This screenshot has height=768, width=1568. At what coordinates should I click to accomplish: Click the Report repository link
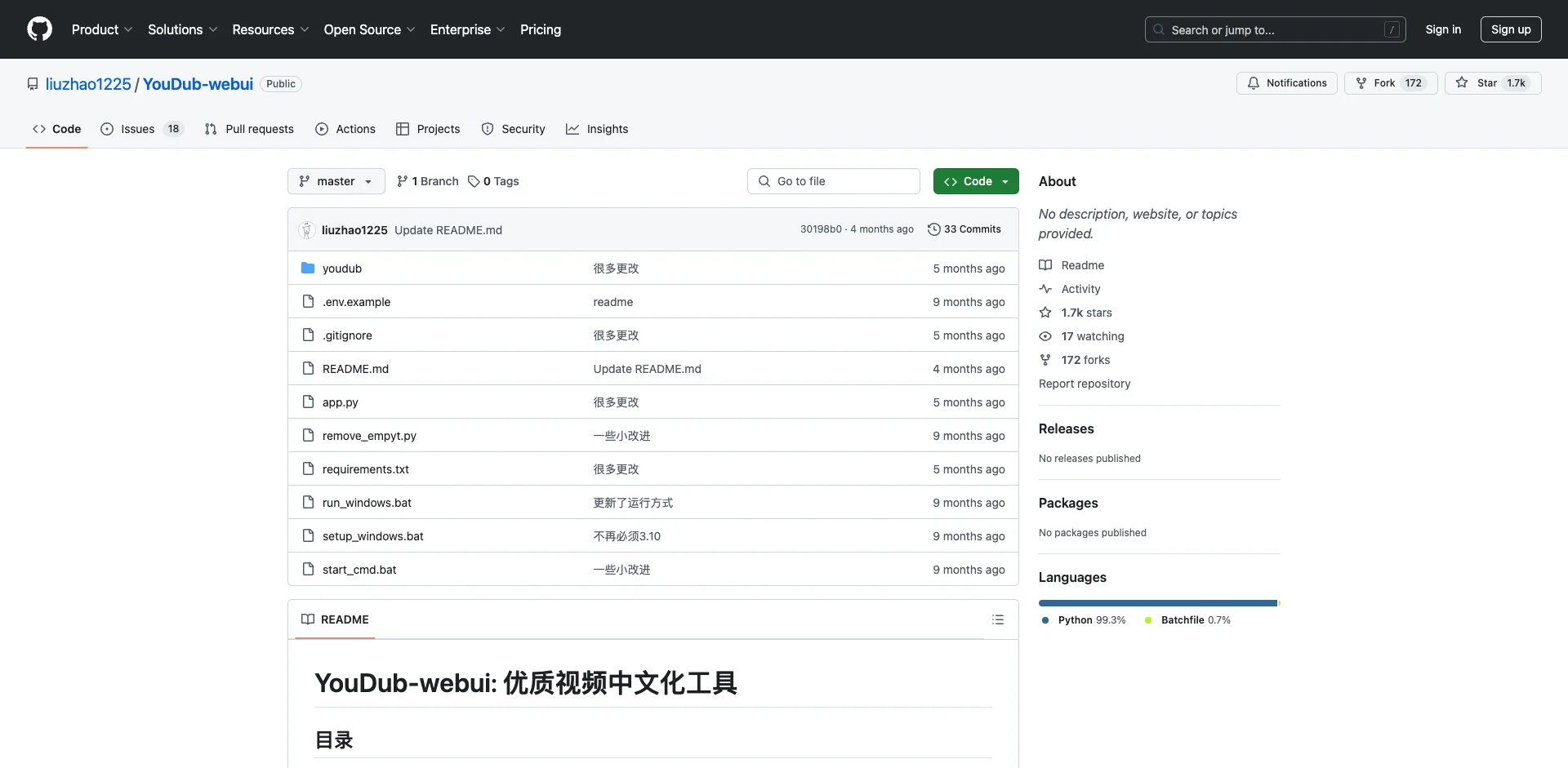[1085, 384]
